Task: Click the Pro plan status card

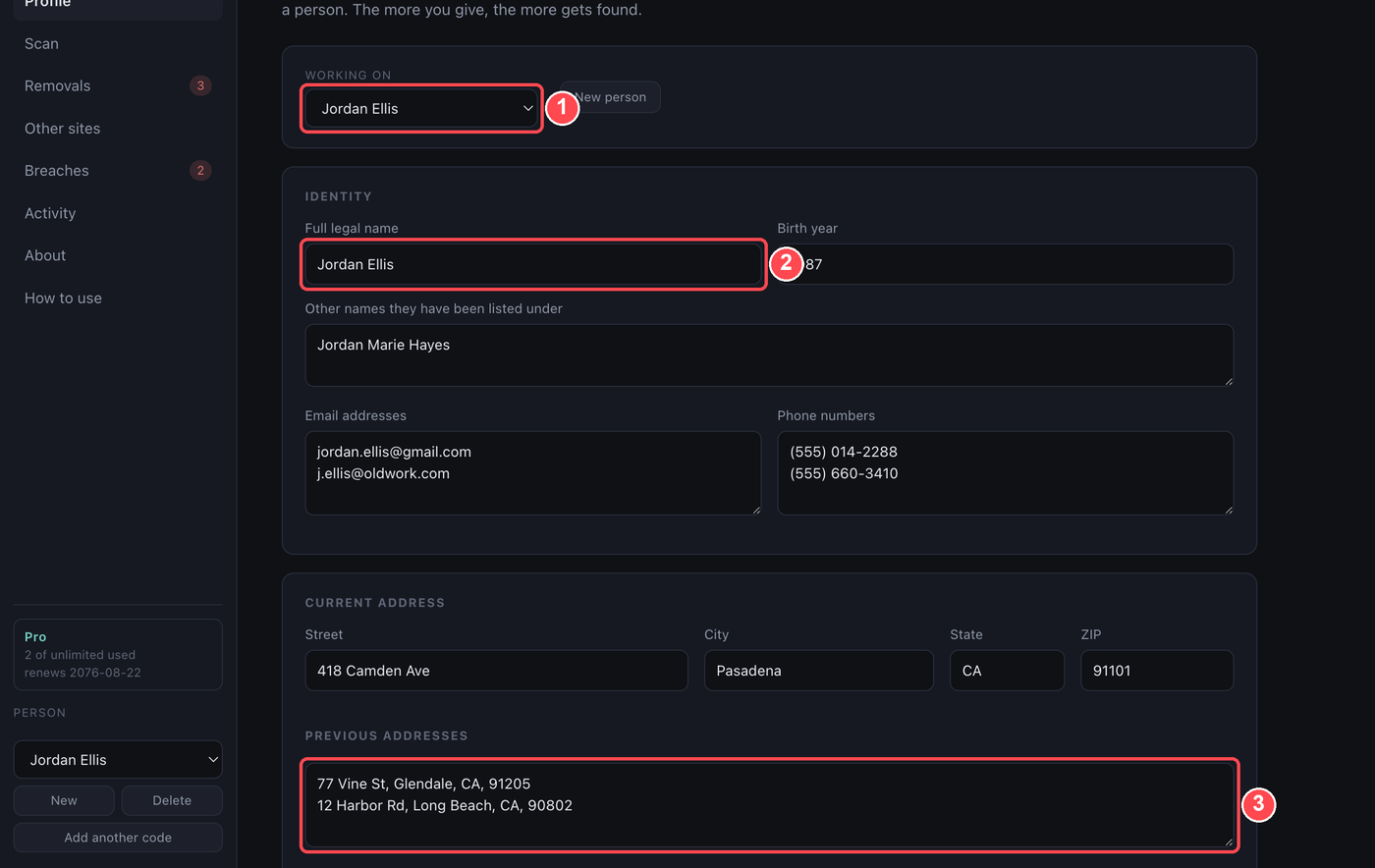Action: pos(118,655)
